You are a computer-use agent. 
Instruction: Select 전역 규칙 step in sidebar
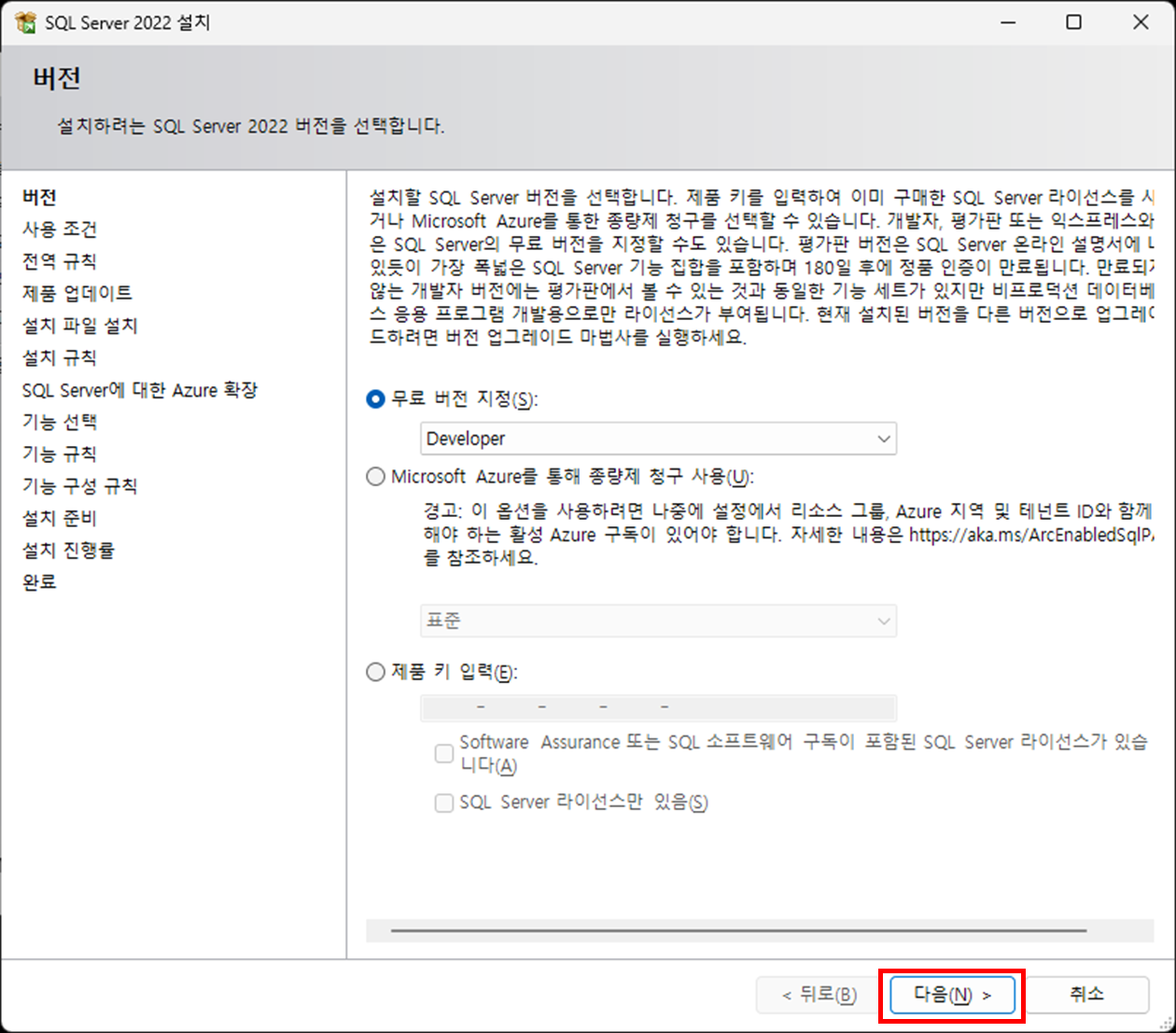click(60, 261)
